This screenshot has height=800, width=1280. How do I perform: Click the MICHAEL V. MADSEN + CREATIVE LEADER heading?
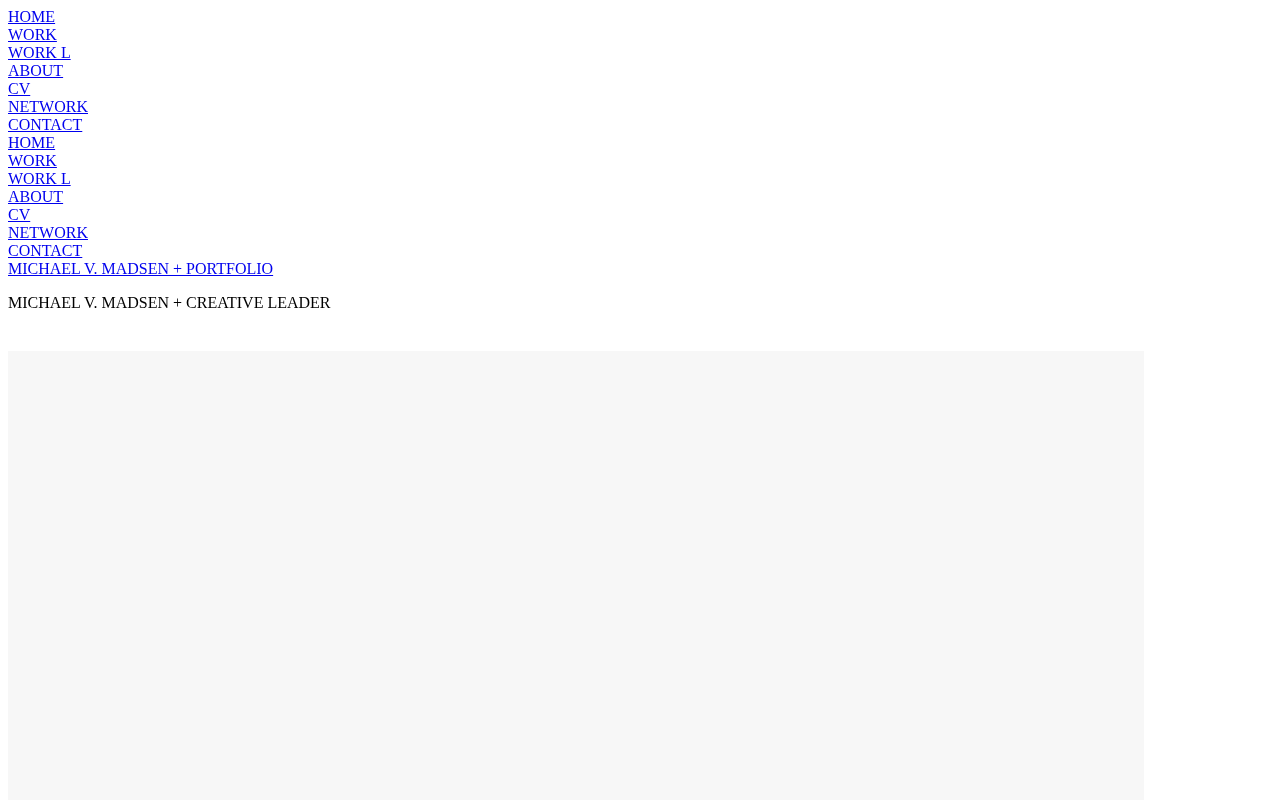point(169,303)
